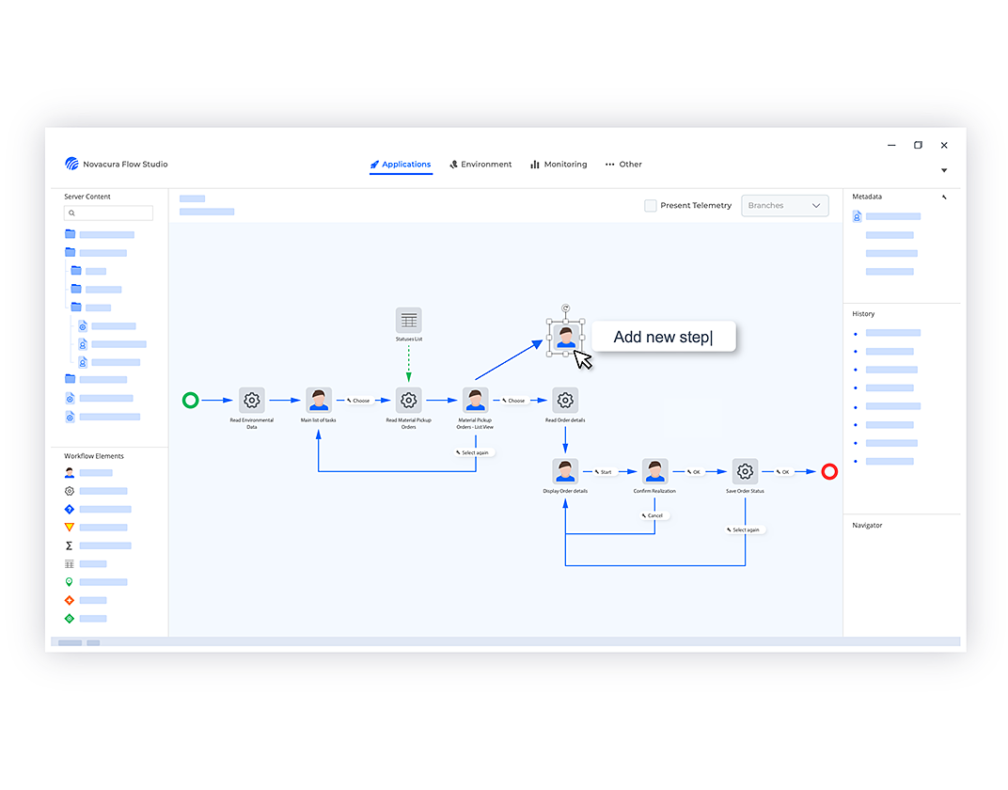The image size is (1008, 790).
Task: Select the Read Environmental Data gear node
Action: coord(251,400)
